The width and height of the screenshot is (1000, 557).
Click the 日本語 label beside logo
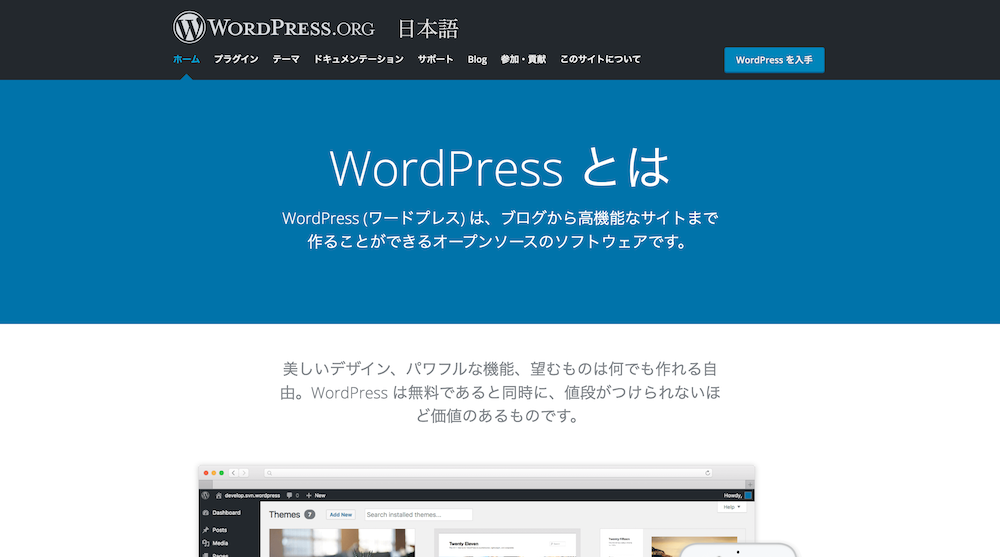click(428, 29)
